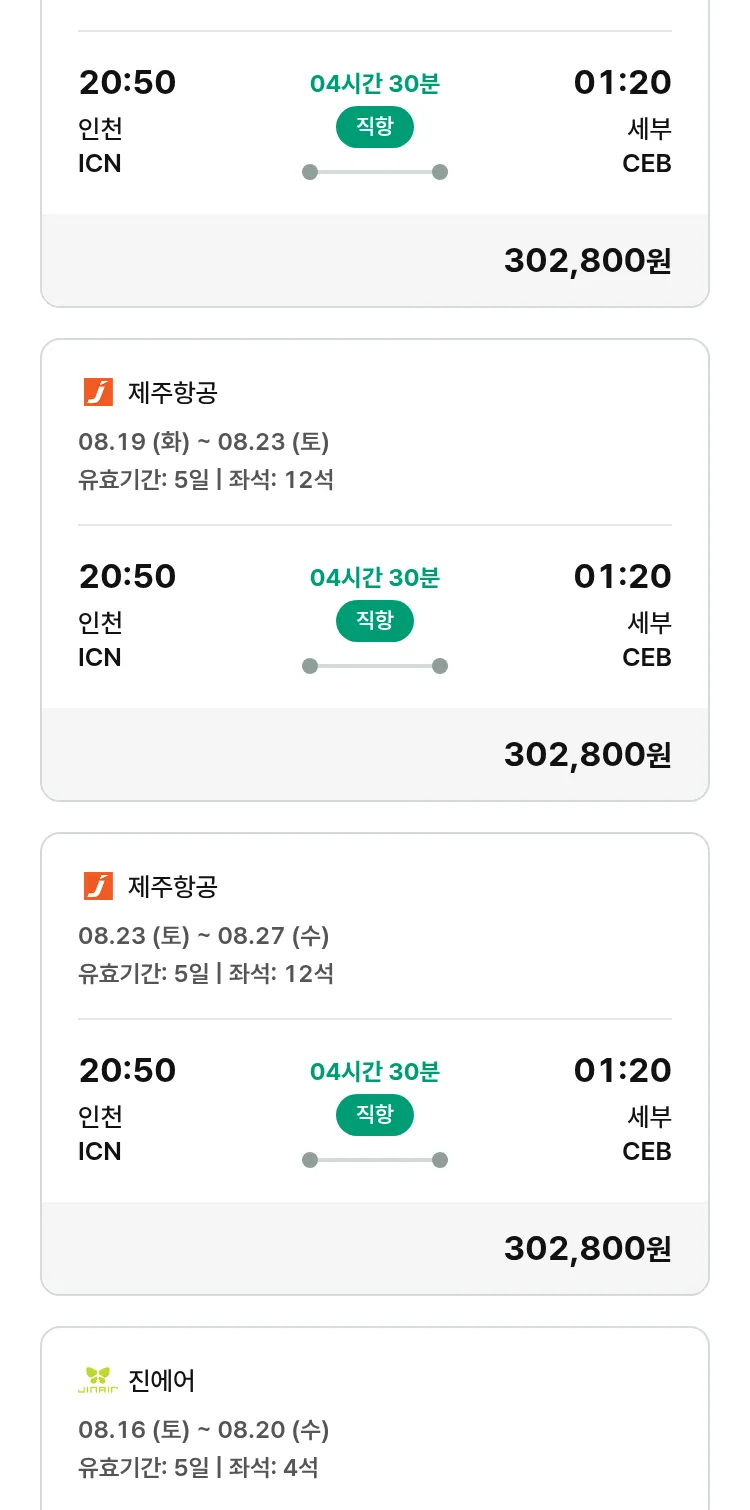
Task: Select date range 08.19 (화) ~ 08.23 (토)
Action: point(203,442)
